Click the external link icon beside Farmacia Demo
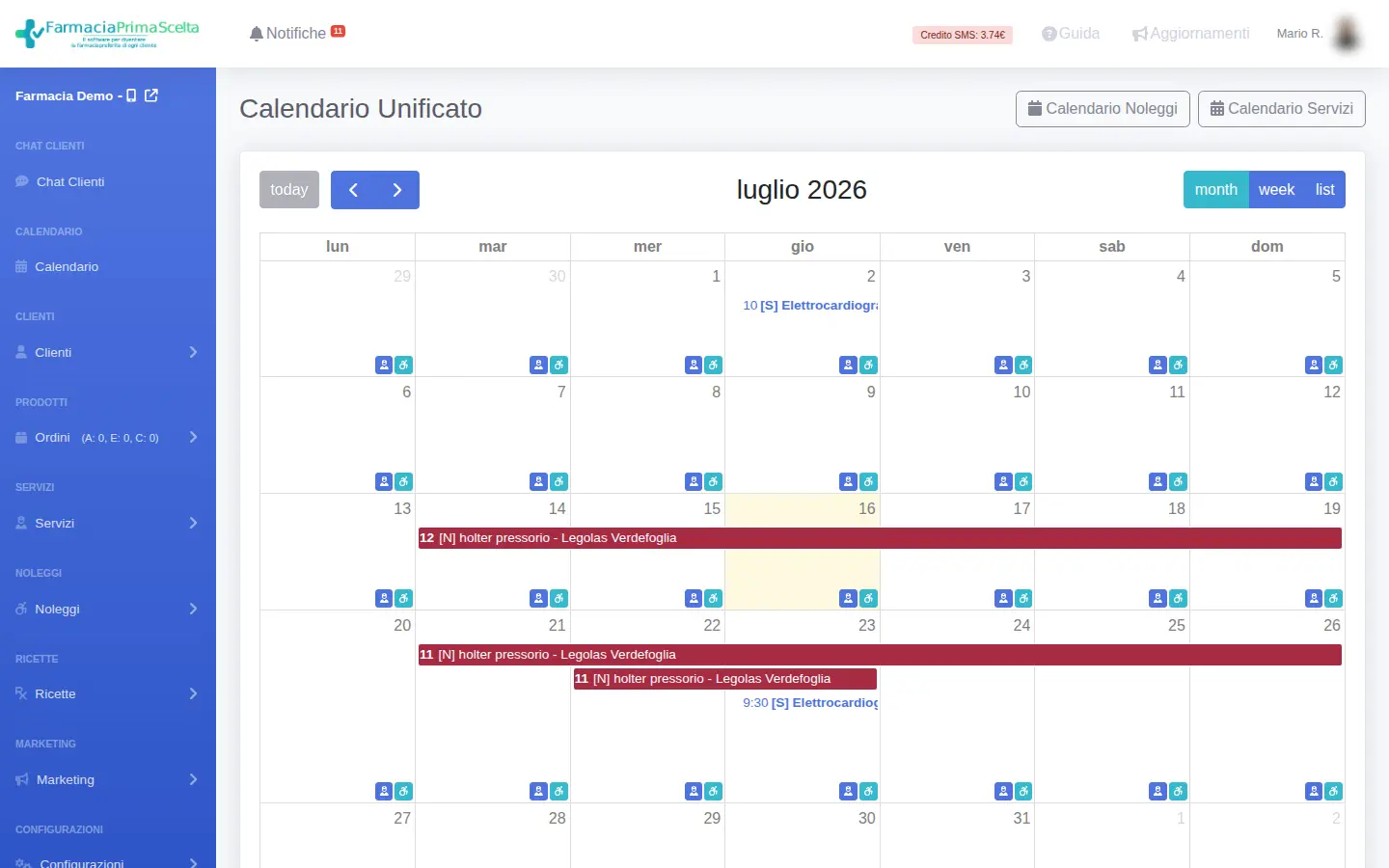Image resolution: width=1389 pixels, height=868 pixels. pos(151,95)
